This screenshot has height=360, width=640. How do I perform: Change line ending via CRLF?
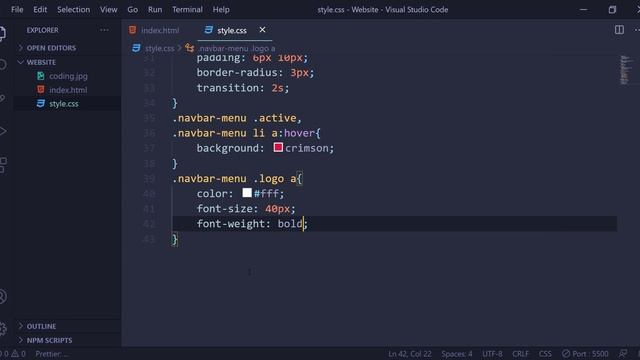point(520,354)
